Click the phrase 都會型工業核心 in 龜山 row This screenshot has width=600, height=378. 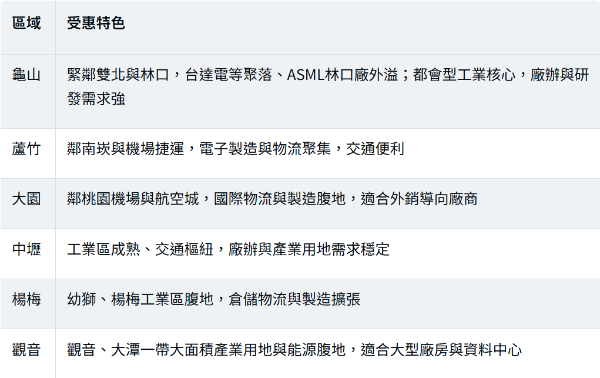(x=464, y=75)
